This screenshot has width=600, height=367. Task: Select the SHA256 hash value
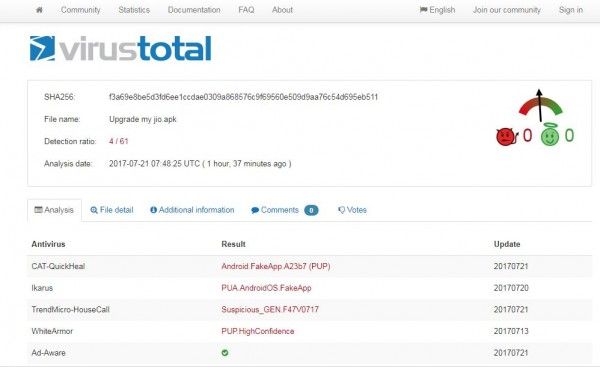click(243, 97)
